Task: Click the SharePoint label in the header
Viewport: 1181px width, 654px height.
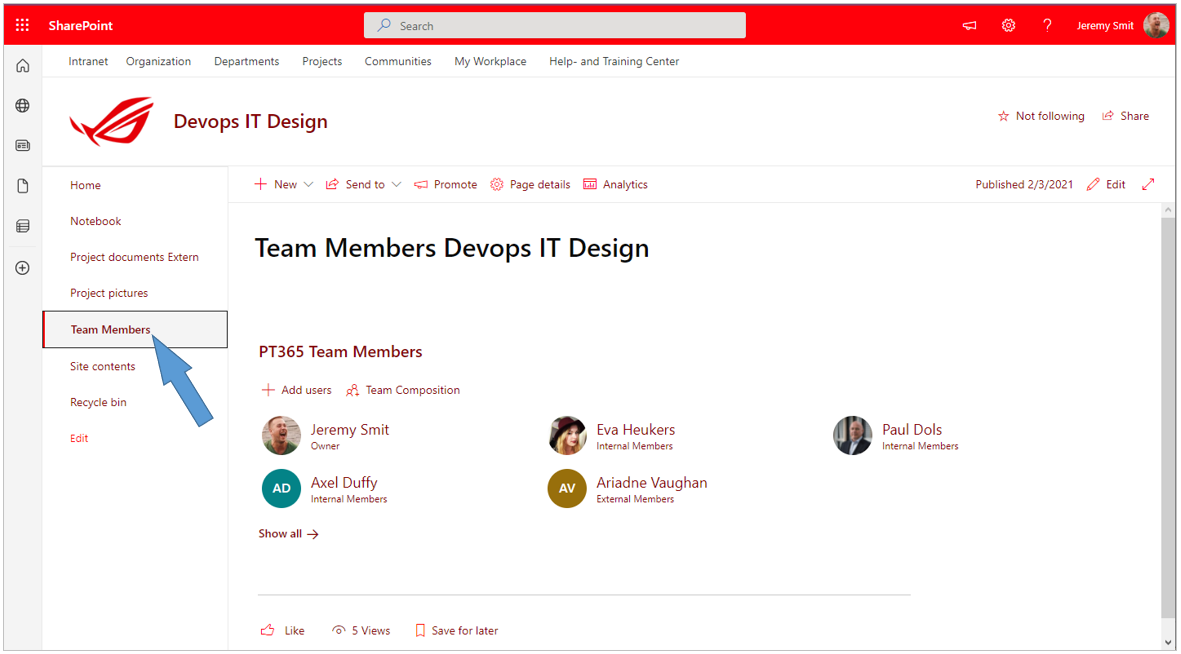Action: (81, 26)
